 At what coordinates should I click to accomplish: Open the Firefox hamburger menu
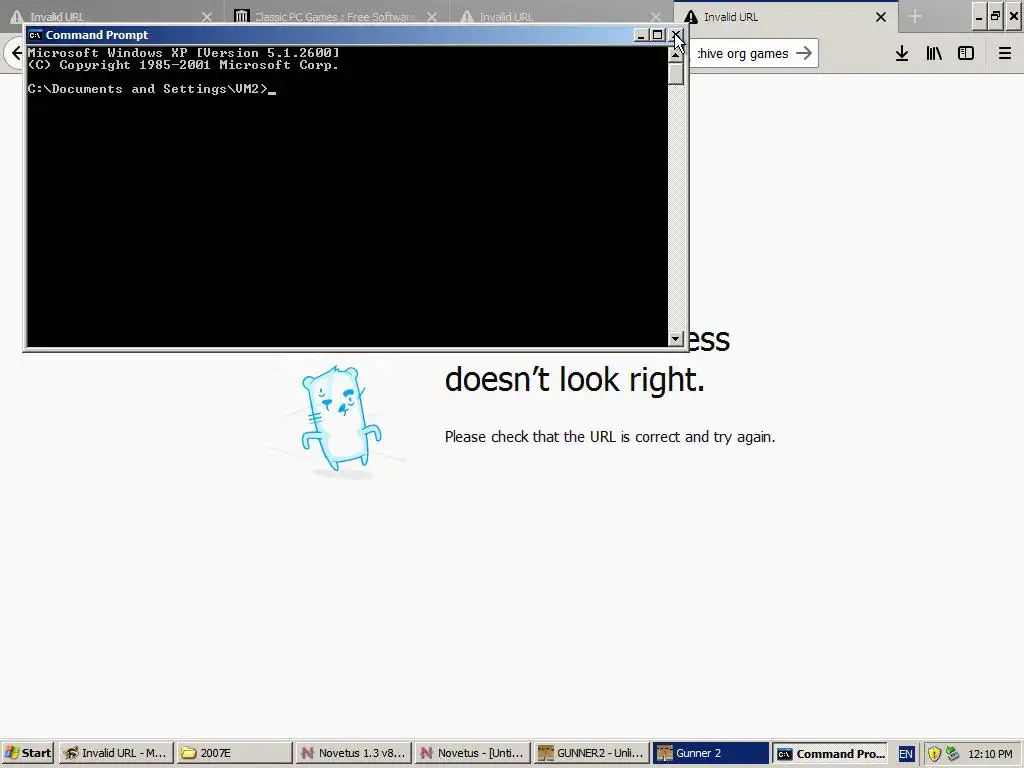(1005, 54)
